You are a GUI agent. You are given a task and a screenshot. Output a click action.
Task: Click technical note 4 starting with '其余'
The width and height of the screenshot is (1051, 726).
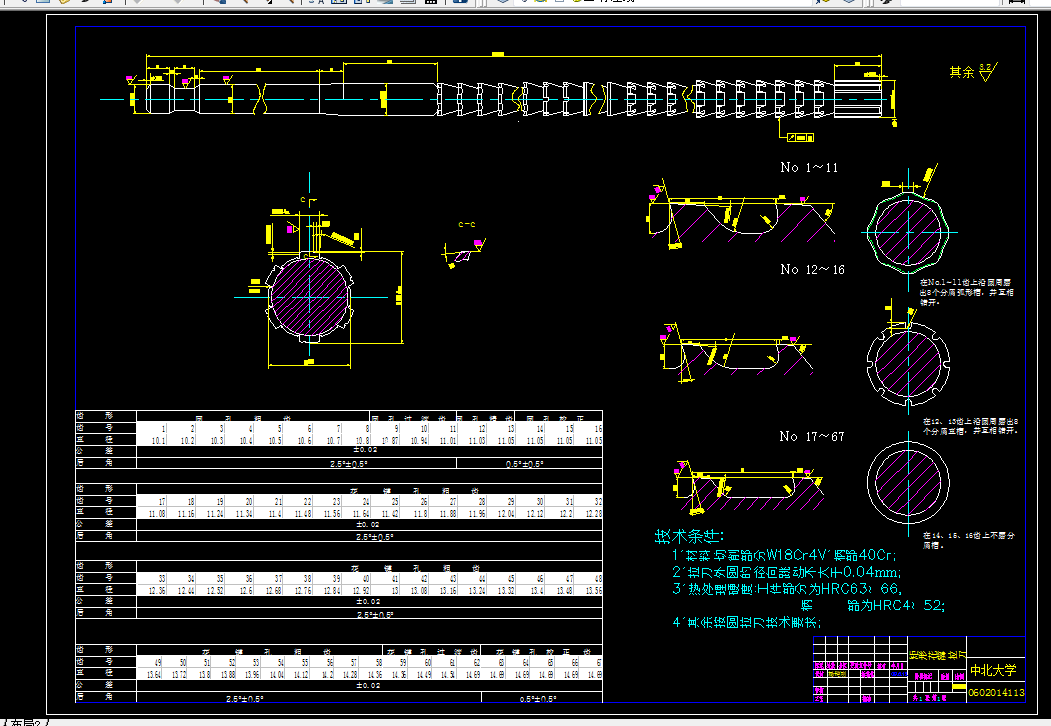(x=746, y=622)
